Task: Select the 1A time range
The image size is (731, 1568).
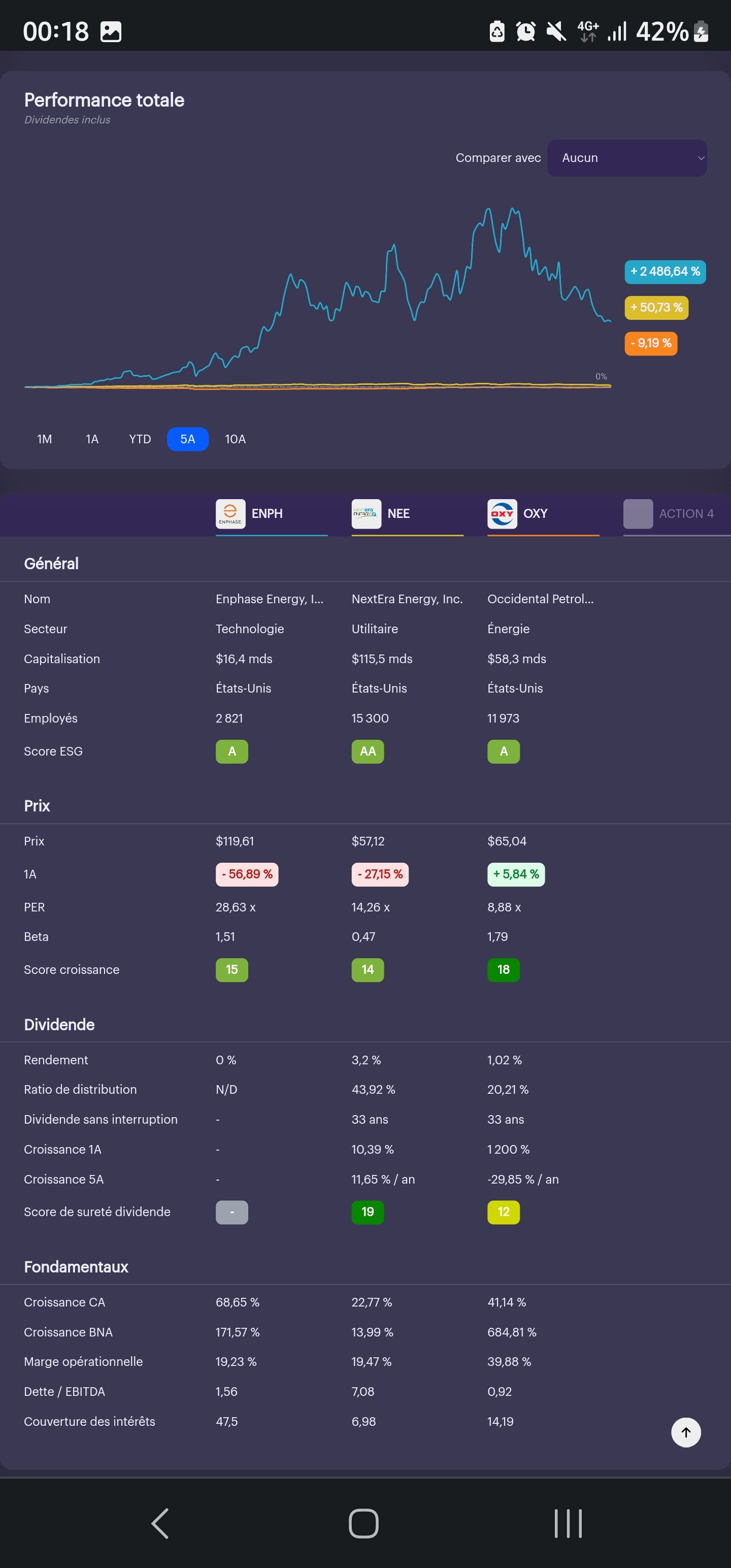Action: (92, 439)
